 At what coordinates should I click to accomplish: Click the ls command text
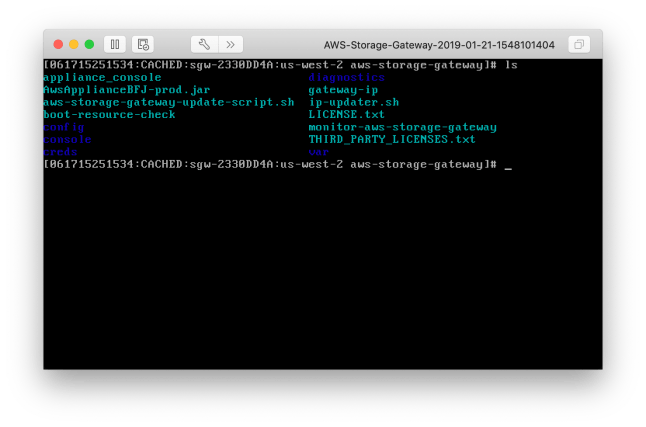511,65
